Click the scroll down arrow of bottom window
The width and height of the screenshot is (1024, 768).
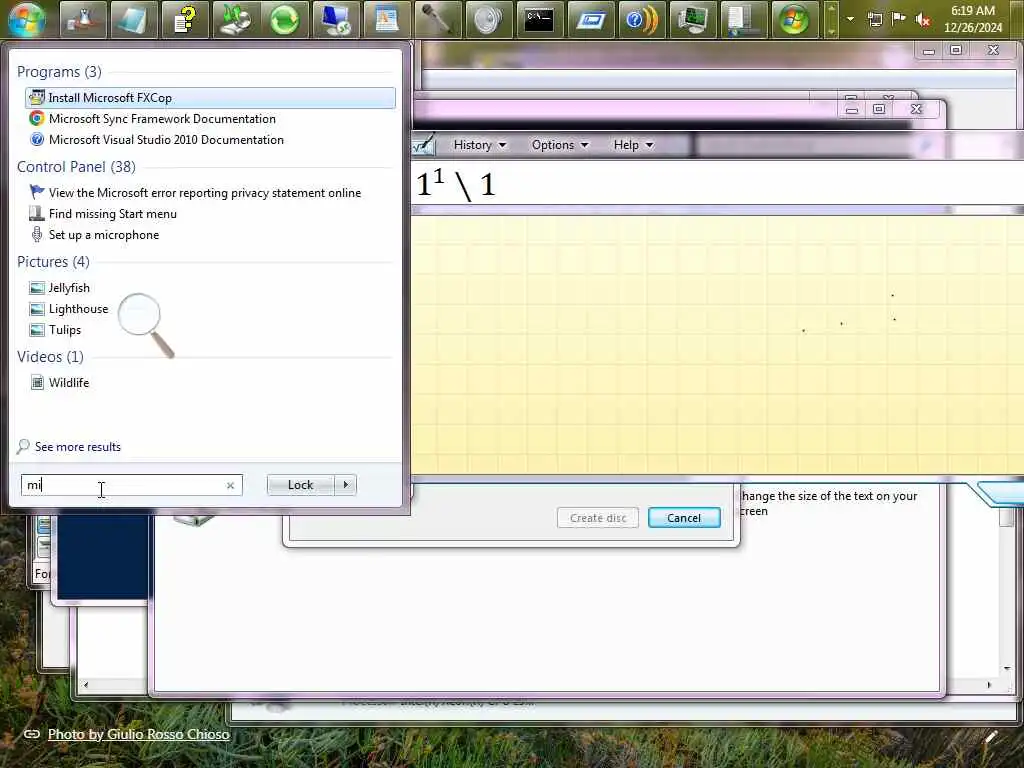(x=1006, y=668)
